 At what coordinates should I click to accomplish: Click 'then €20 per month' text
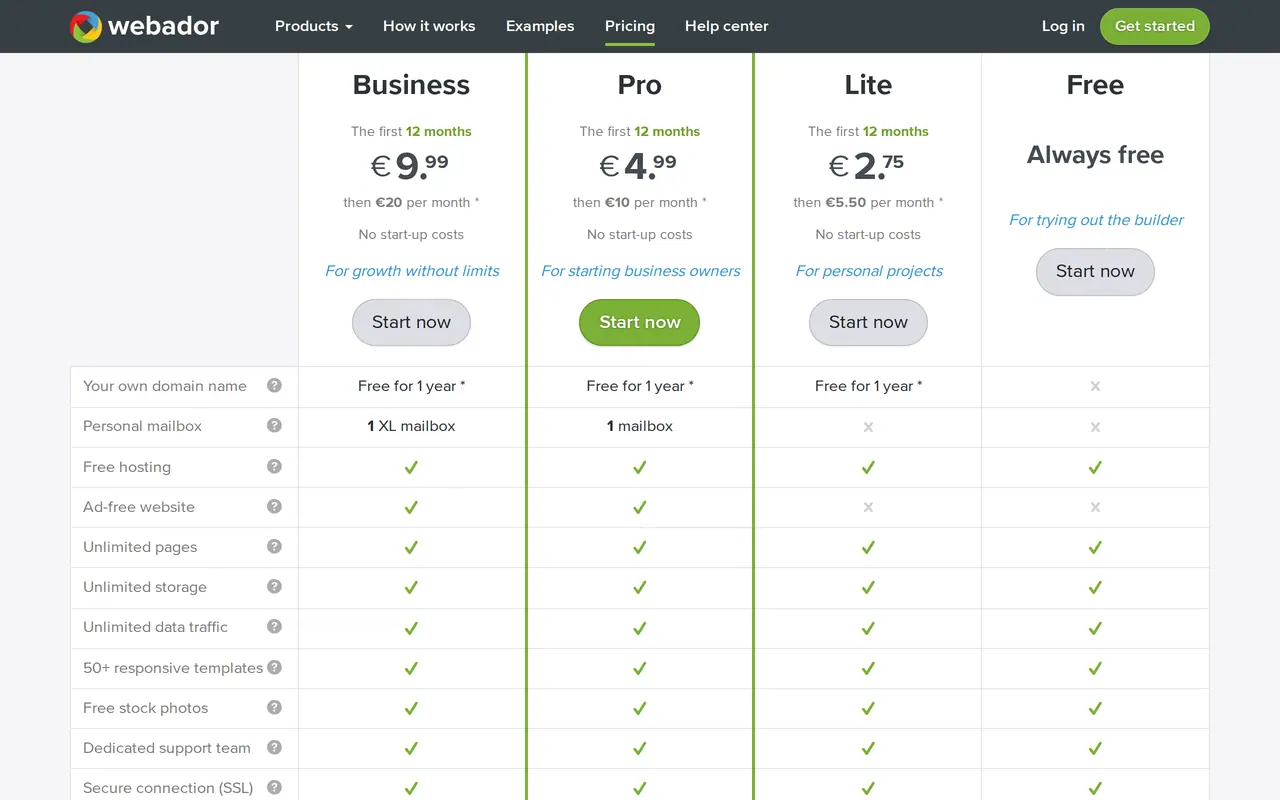point(411,202)
